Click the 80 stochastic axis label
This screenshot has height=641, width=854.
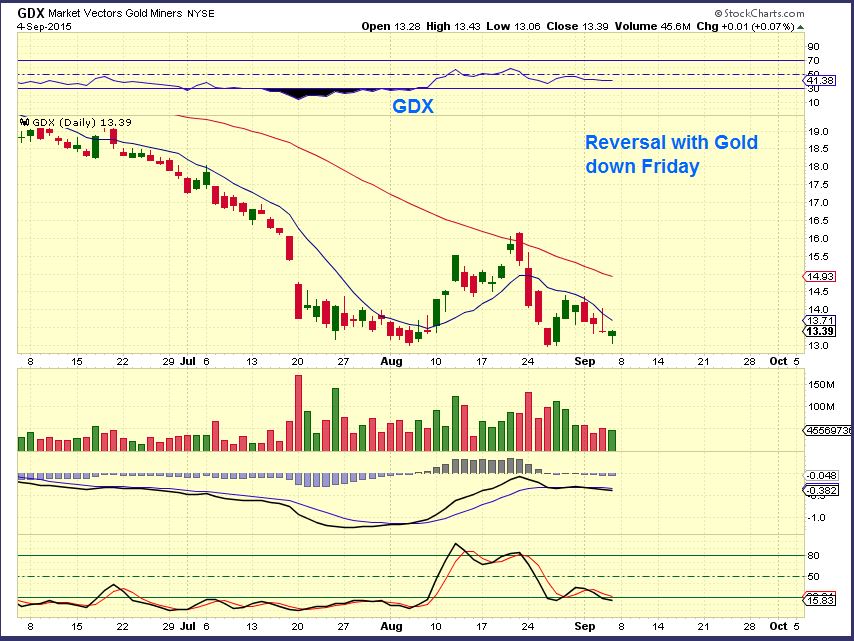(x=813, y=555)
